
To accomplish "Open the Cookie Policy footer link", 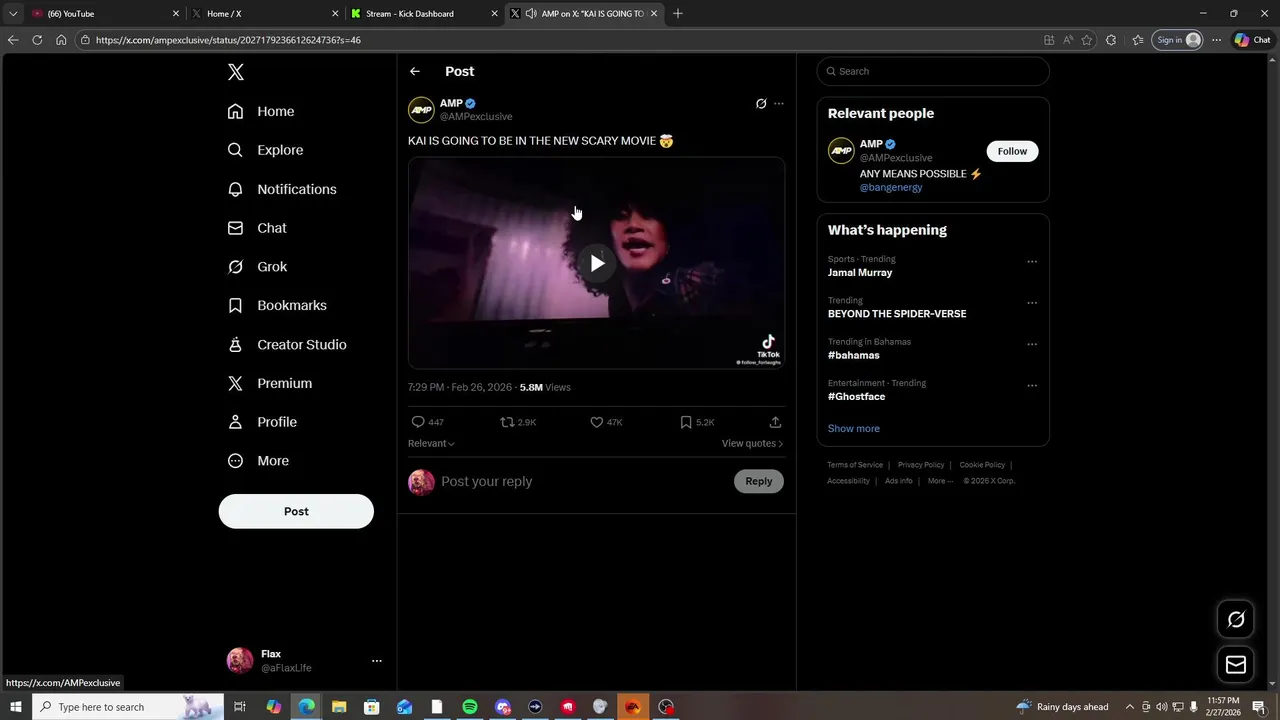I will point(982,465).
